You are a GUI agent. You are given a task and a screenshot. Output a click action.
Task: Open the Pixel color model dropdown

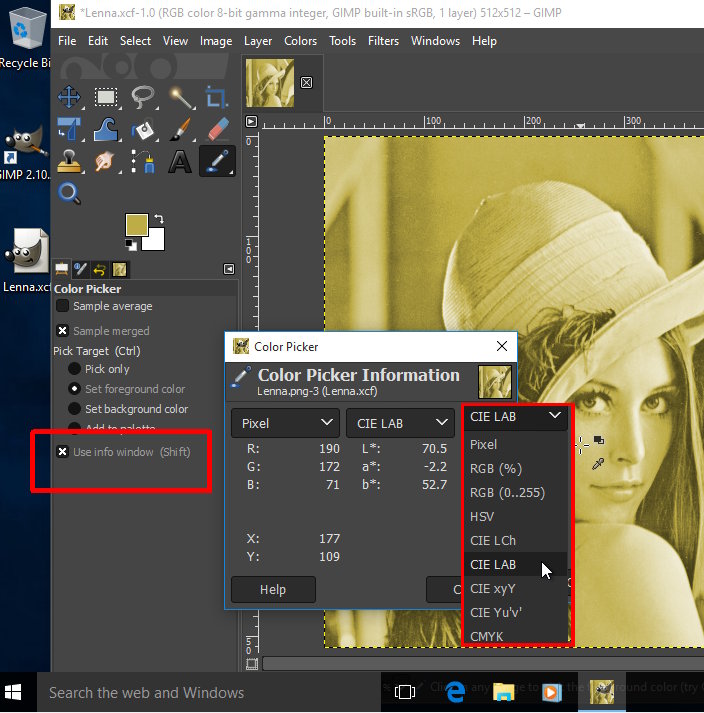(x=286, y=423)
